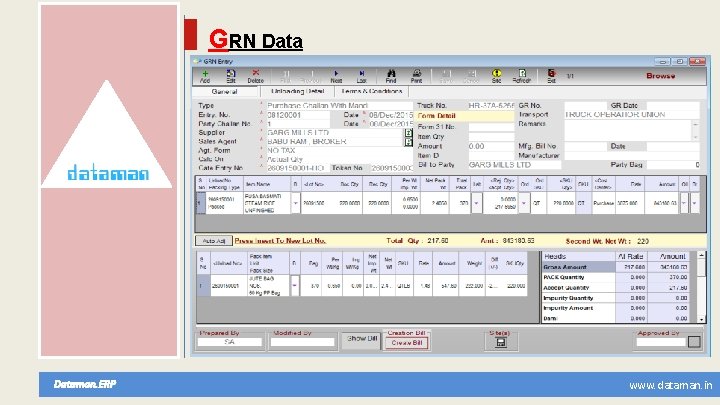
Task: Open the Unloading Detail tab
Action: [298, 91]
